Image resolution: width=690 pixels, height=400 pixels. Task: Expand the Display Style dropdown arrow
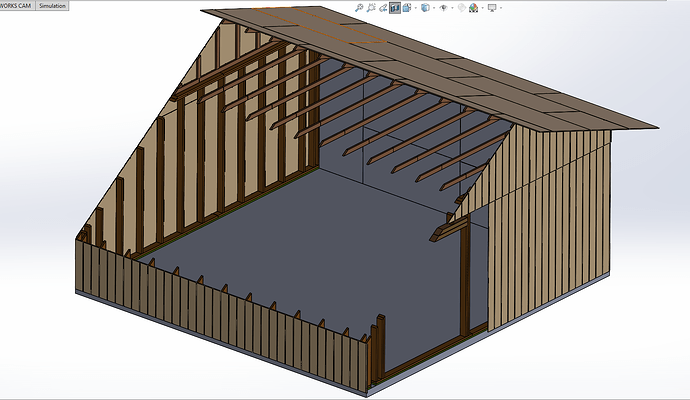pos(434,8)
